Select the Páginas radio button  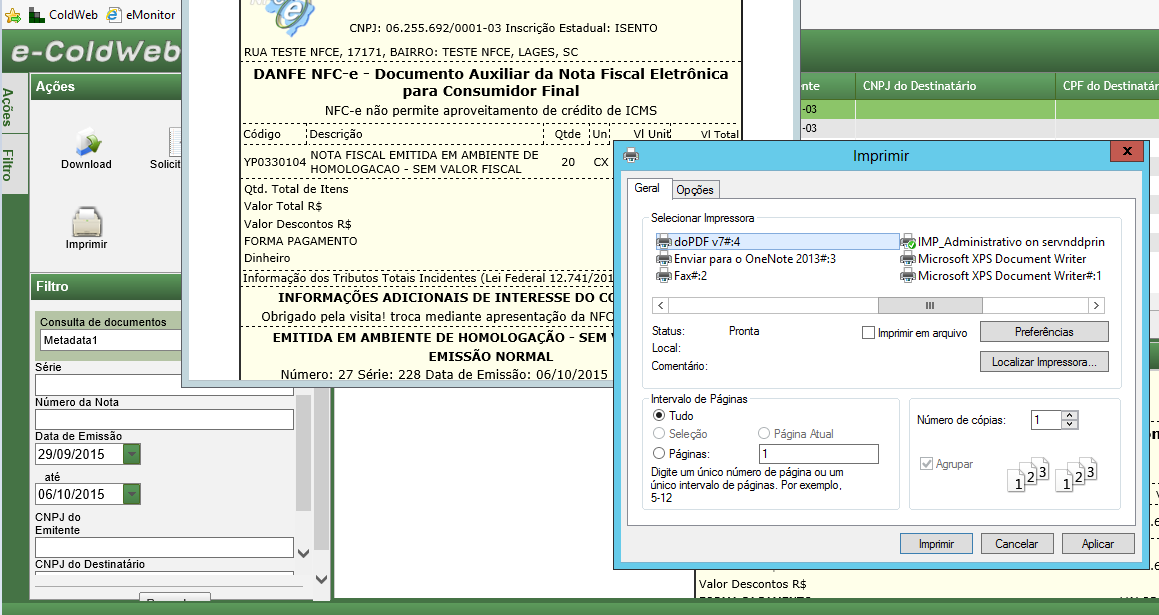pos(659,453)
